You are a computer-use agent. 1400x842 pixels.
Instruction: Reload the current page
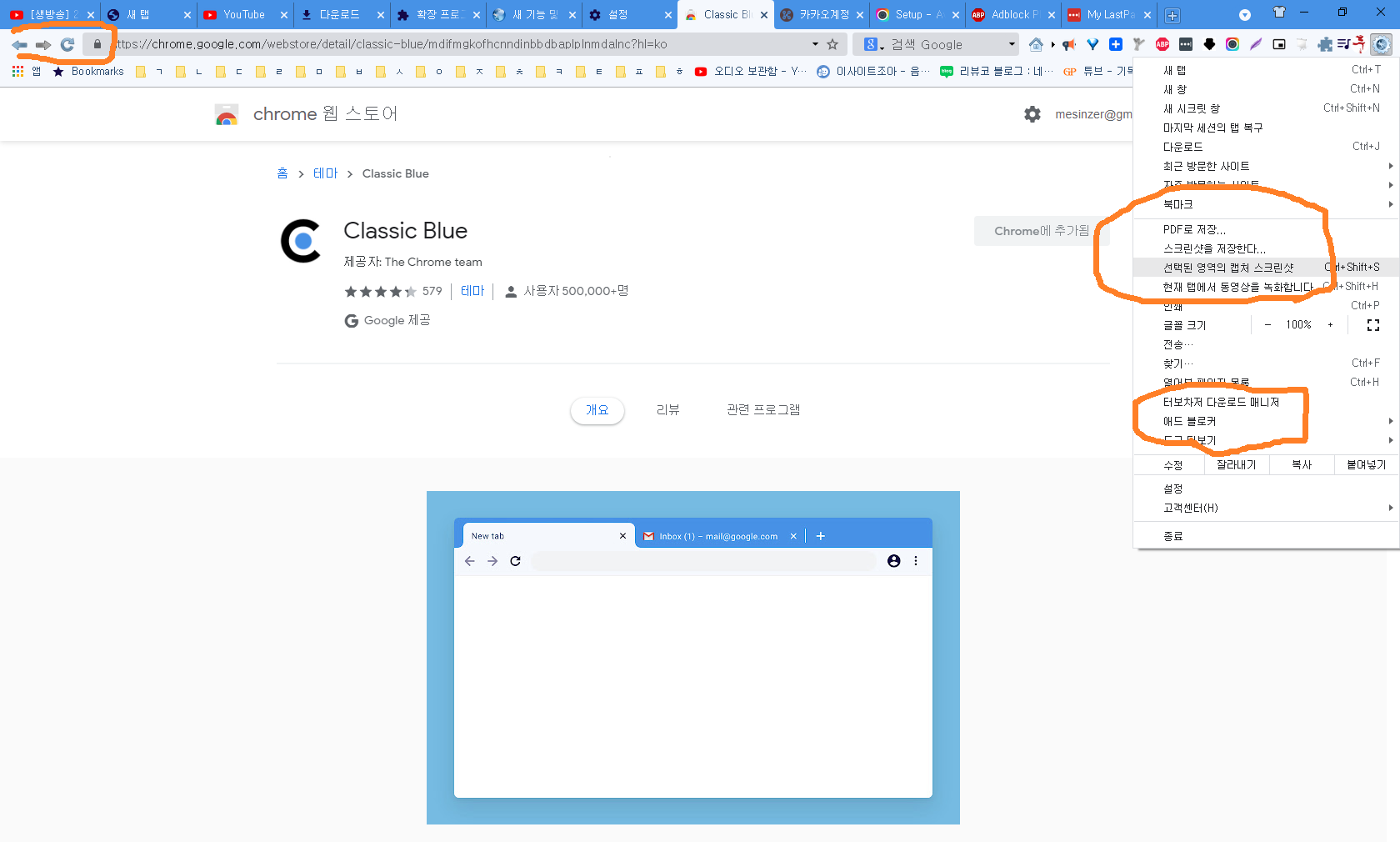tap(67, 44)
